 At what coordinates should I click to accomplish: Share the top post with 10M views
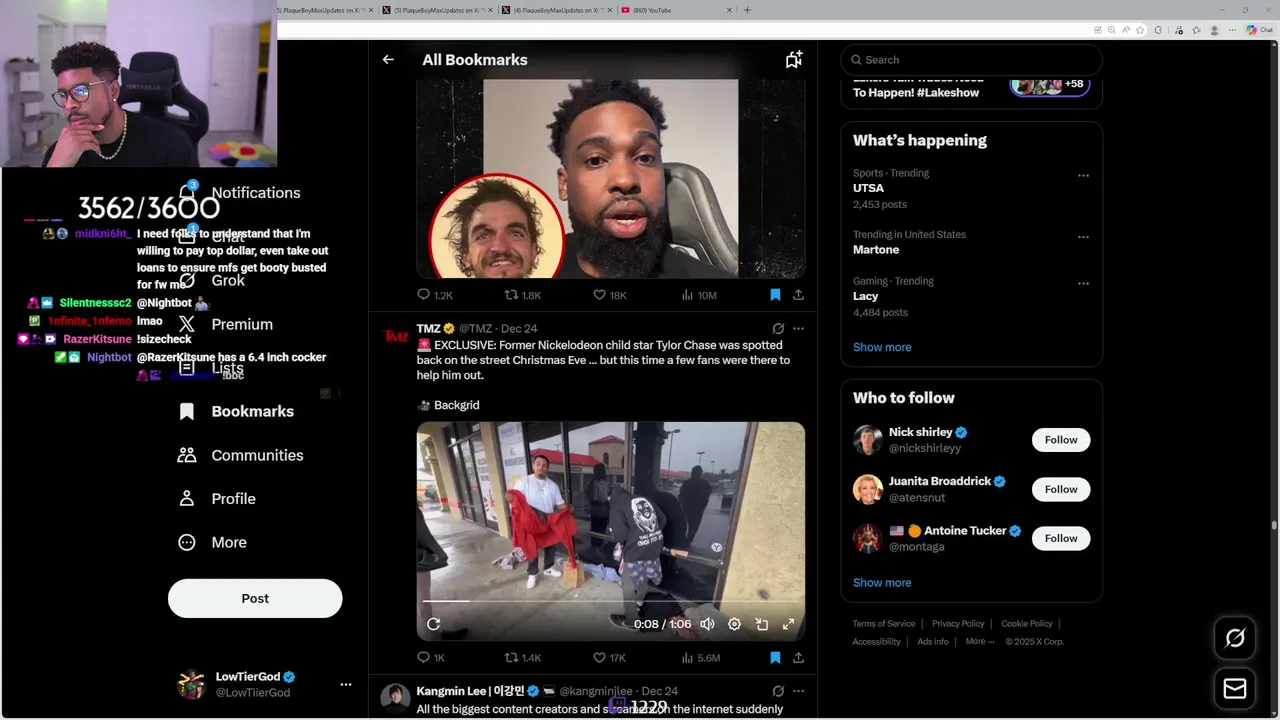[x=798, y=295]
